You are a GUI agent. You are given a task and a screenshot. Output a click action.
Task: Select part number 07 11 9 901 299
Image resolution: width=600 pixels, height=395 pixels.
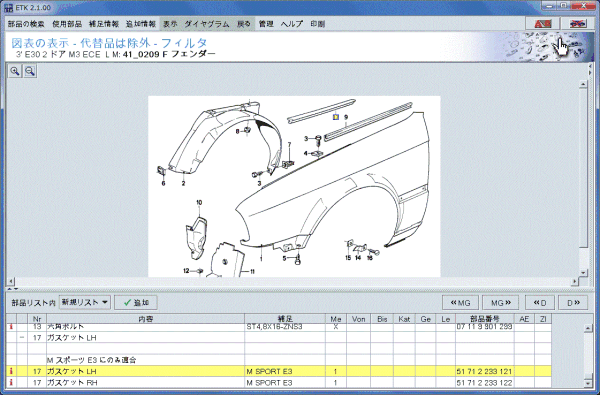(484, 327)
